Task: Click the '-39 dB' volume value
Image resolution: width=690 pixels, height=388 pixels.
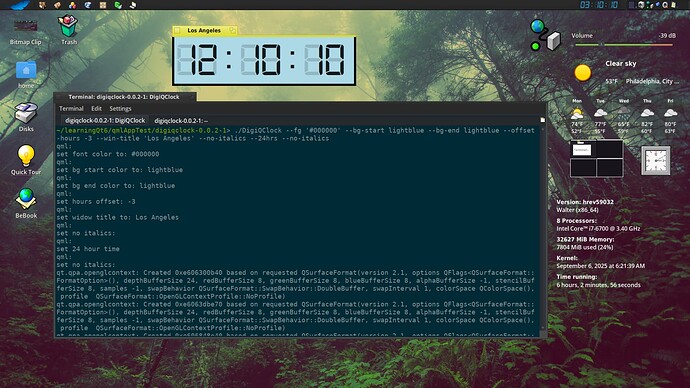Action: coord(667,36)
